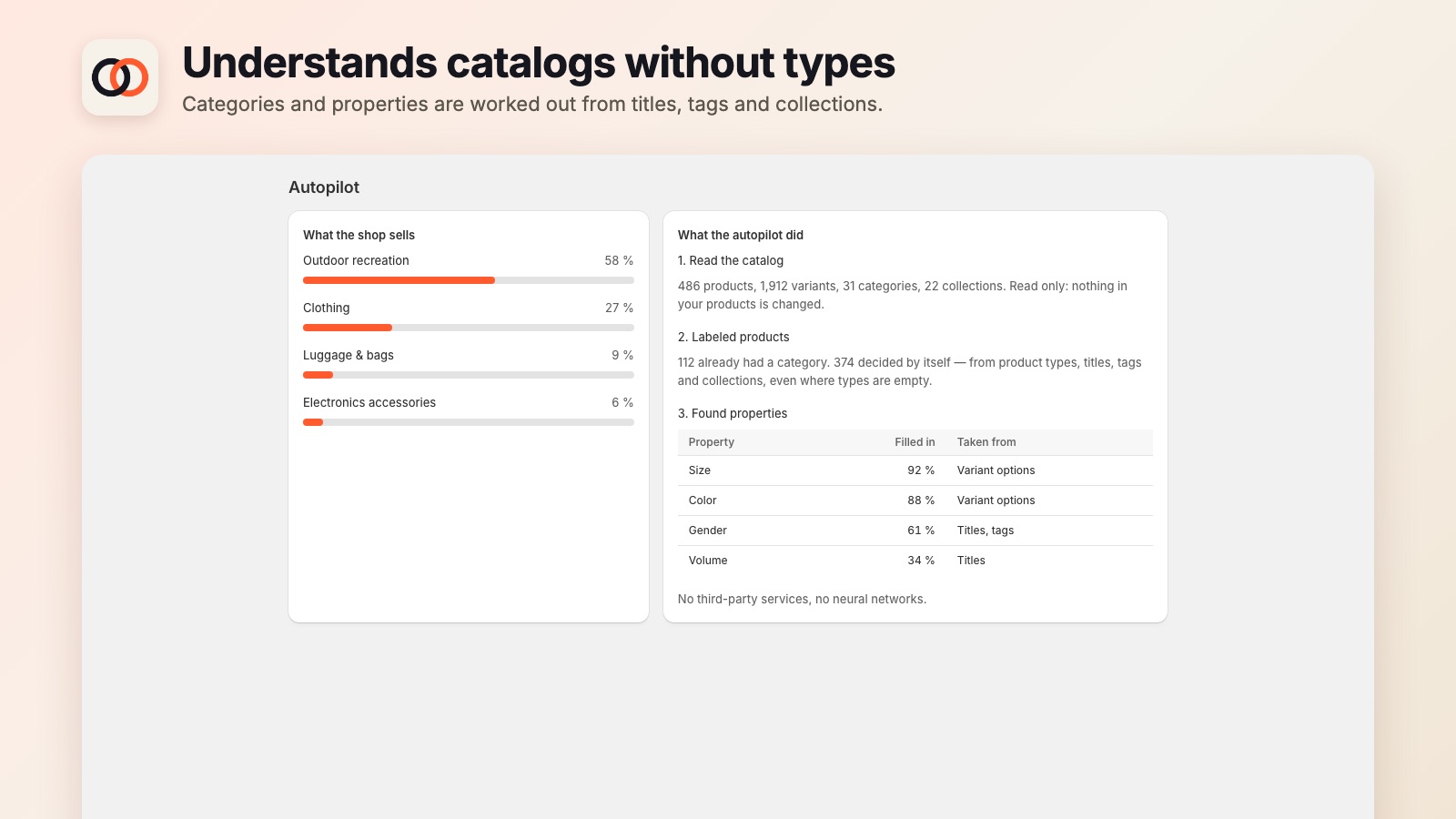Click the 'Size' property cell
This screenshot has height=819, width=1456.
tap(700, 470)
